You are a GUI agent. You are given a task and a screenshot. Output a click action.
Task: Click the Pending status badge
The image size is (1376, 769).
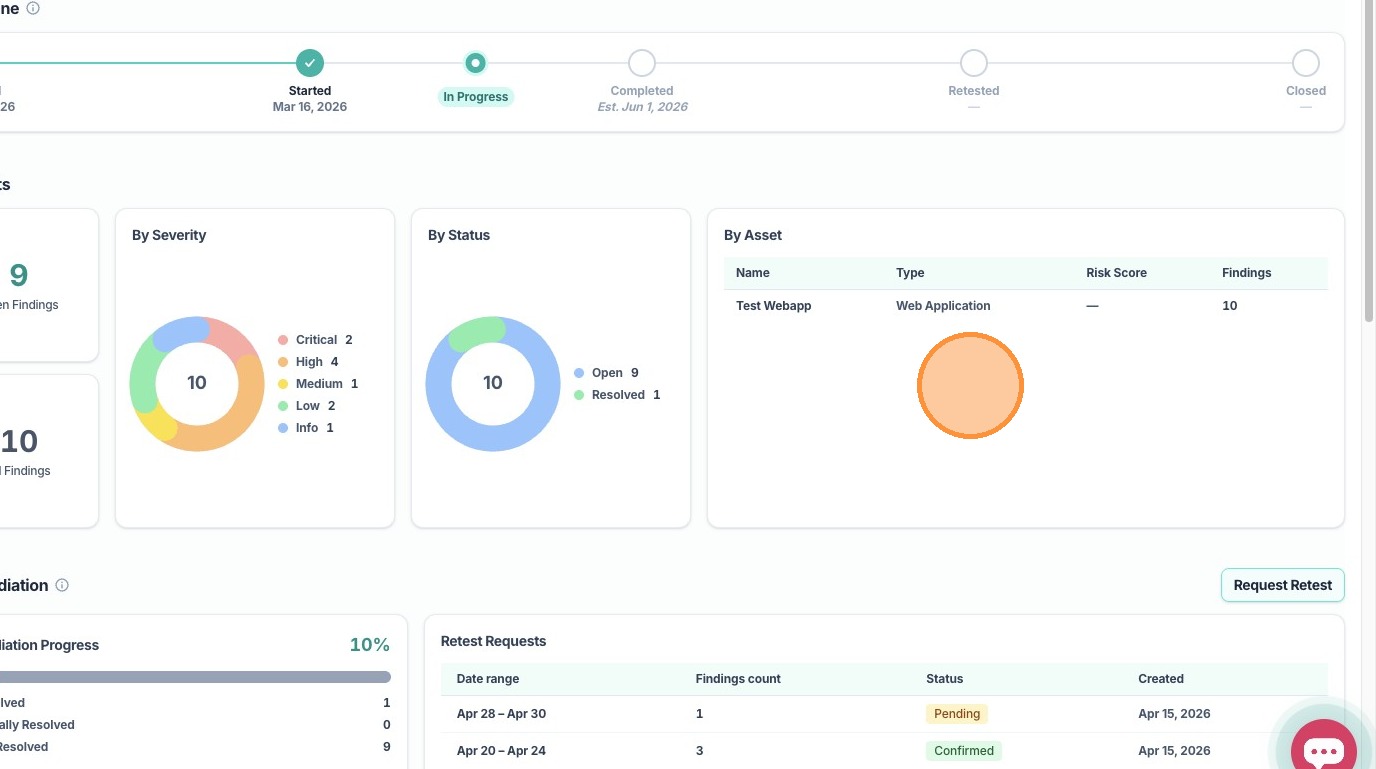point(957,714)
